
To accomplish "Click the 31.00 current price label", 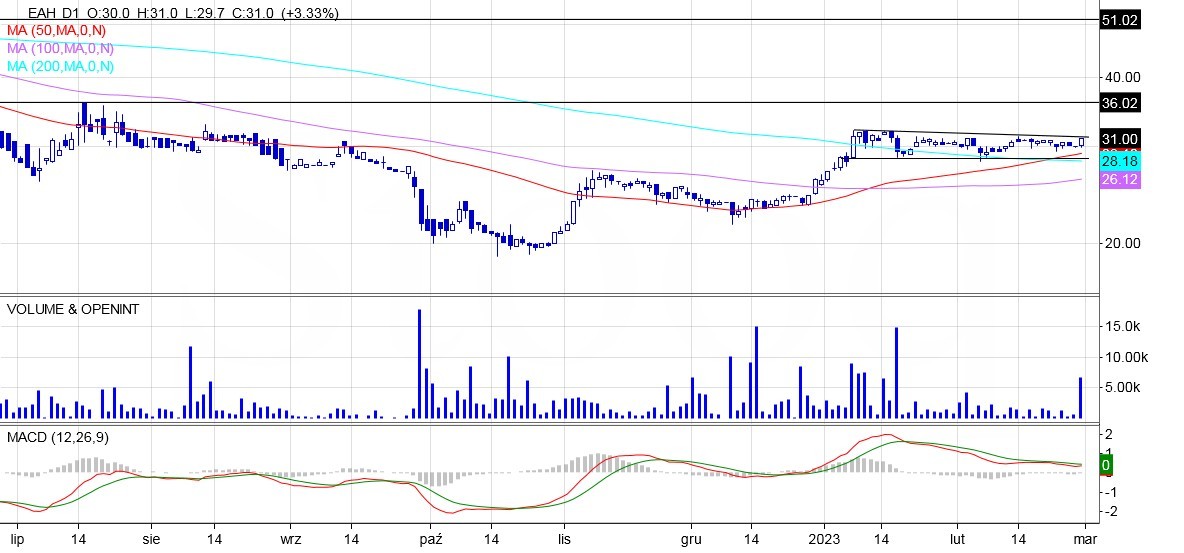I will click(1119, 139).
